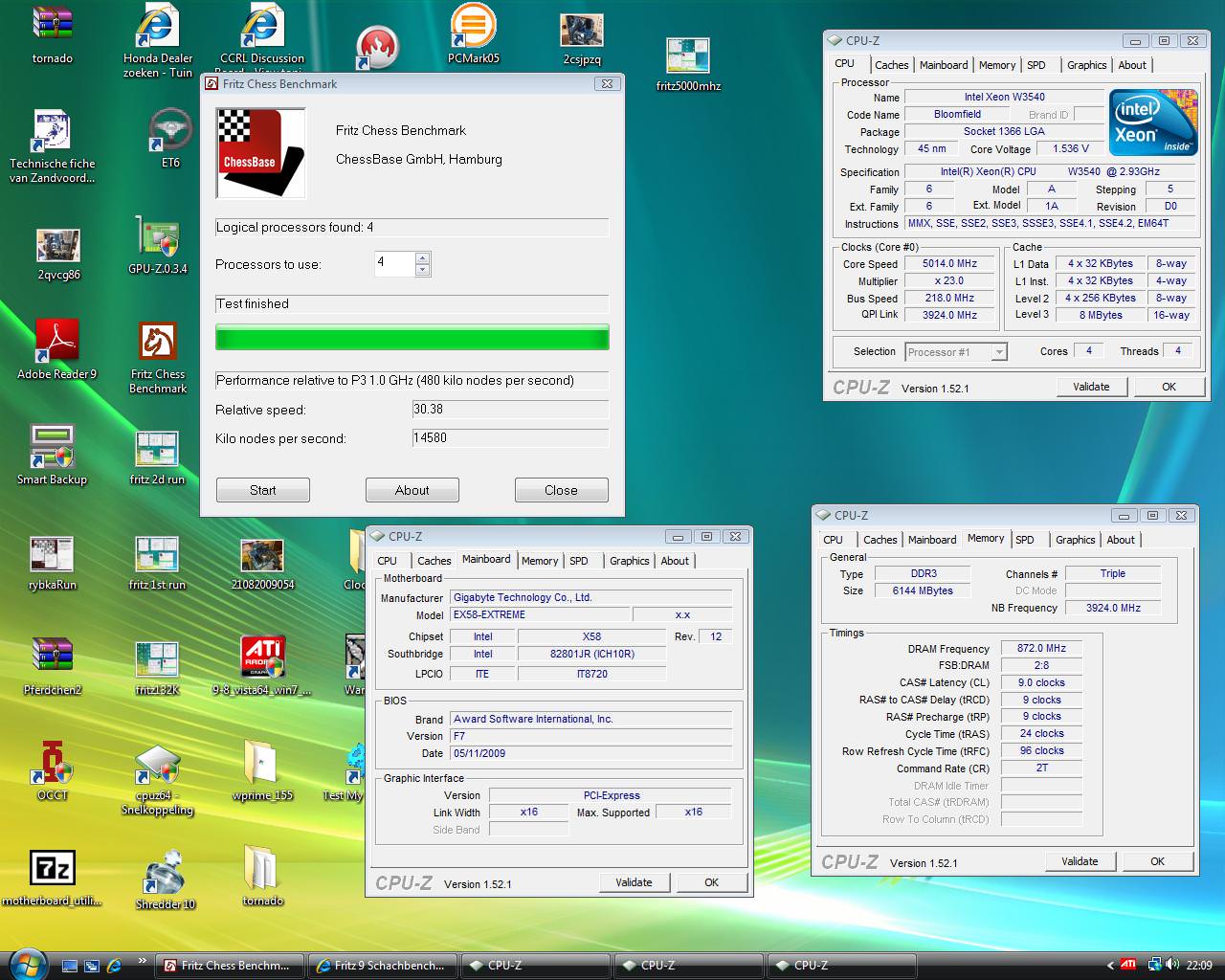Image resolution: width=1225 pixels, height=980 pixels.
Task: Click the ATI tray icon
Action: [x=1129, y=965]
